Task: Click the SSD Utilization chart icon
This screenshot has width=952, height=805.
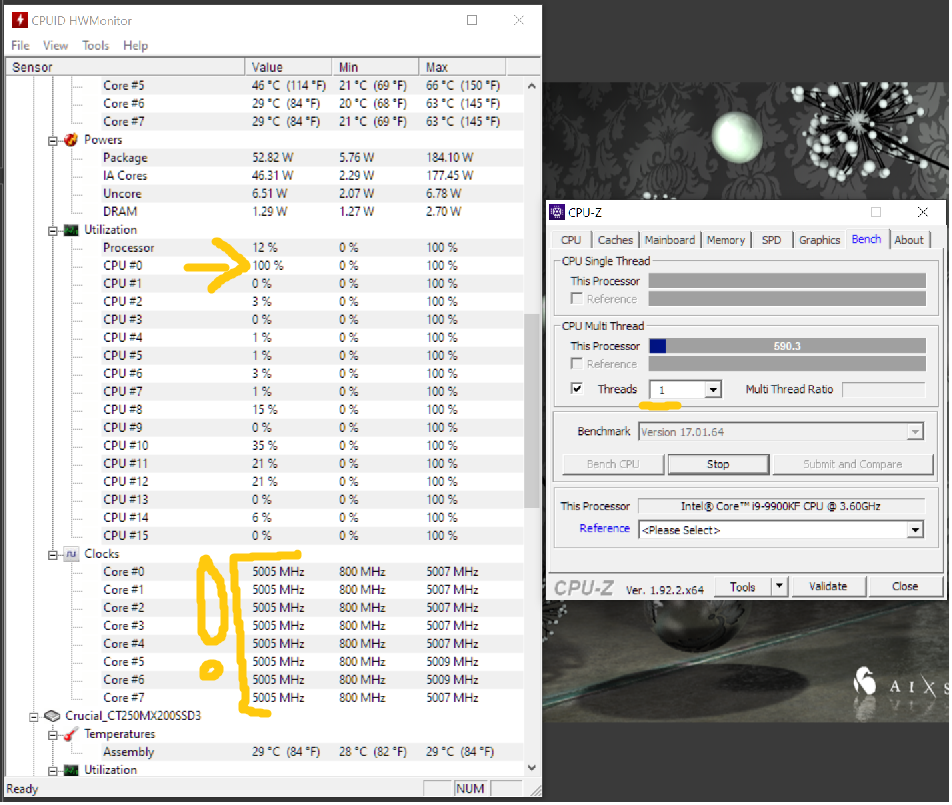Action: (x=71, y=770)
